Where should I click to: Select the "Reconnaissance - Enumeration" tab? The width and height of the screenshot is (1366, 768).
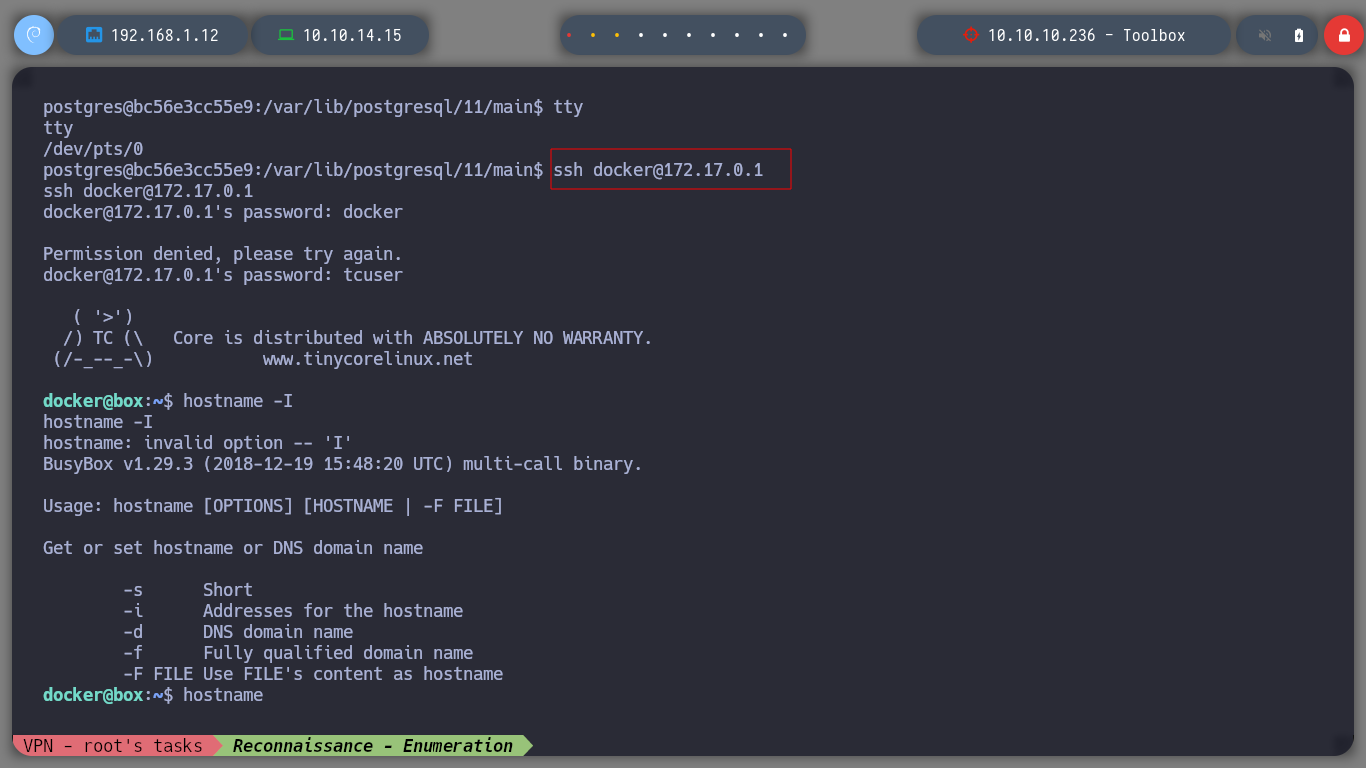coord(373,746)
